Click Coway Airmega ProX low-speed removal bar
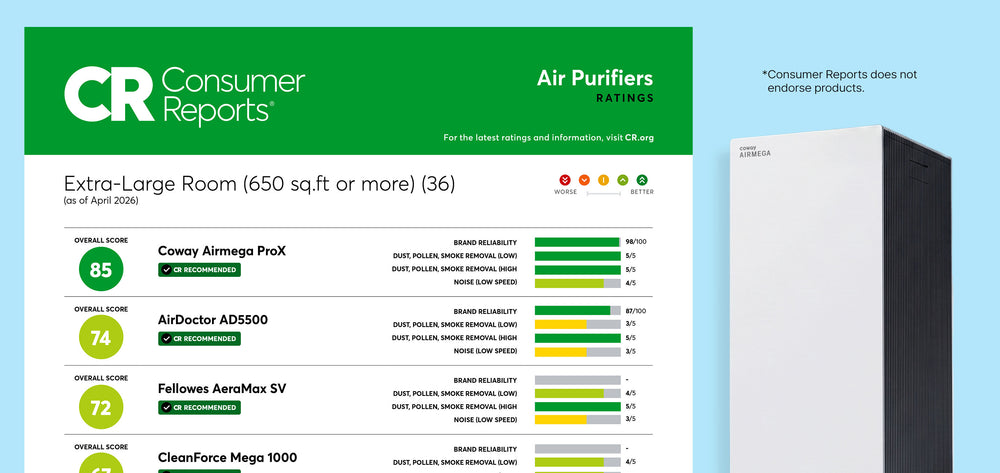1000x473 pixels. [578, 256]
